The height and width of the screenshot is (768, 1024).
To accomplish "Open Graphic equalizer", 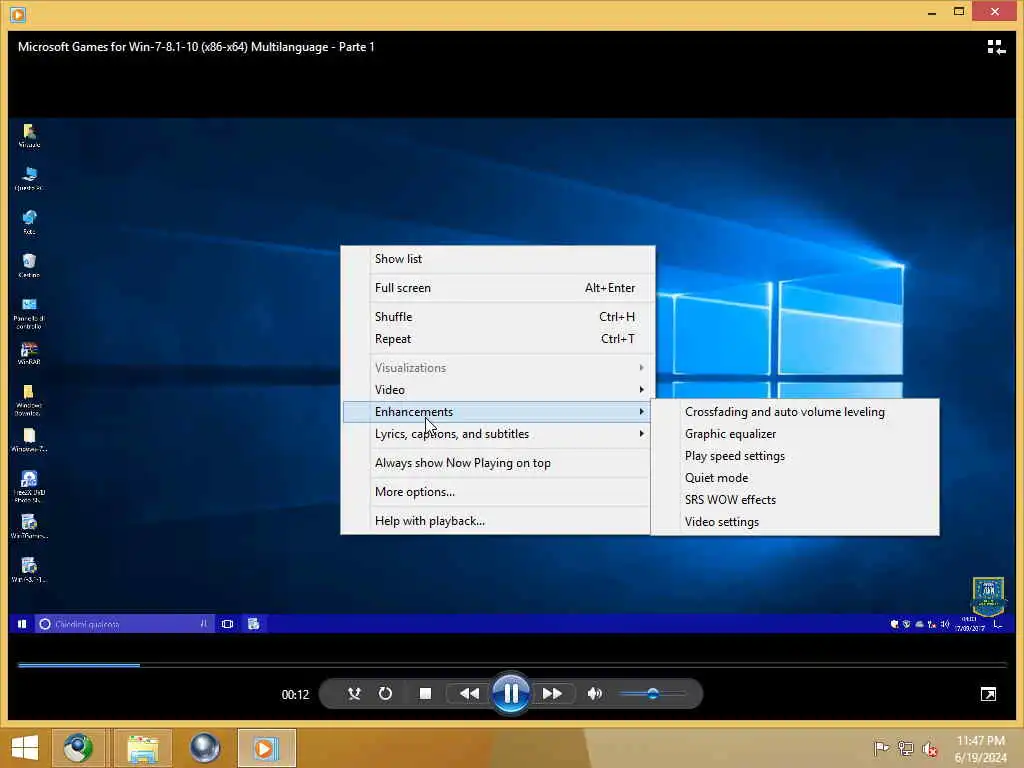I will pyautogui.click(x=795, y=434).
